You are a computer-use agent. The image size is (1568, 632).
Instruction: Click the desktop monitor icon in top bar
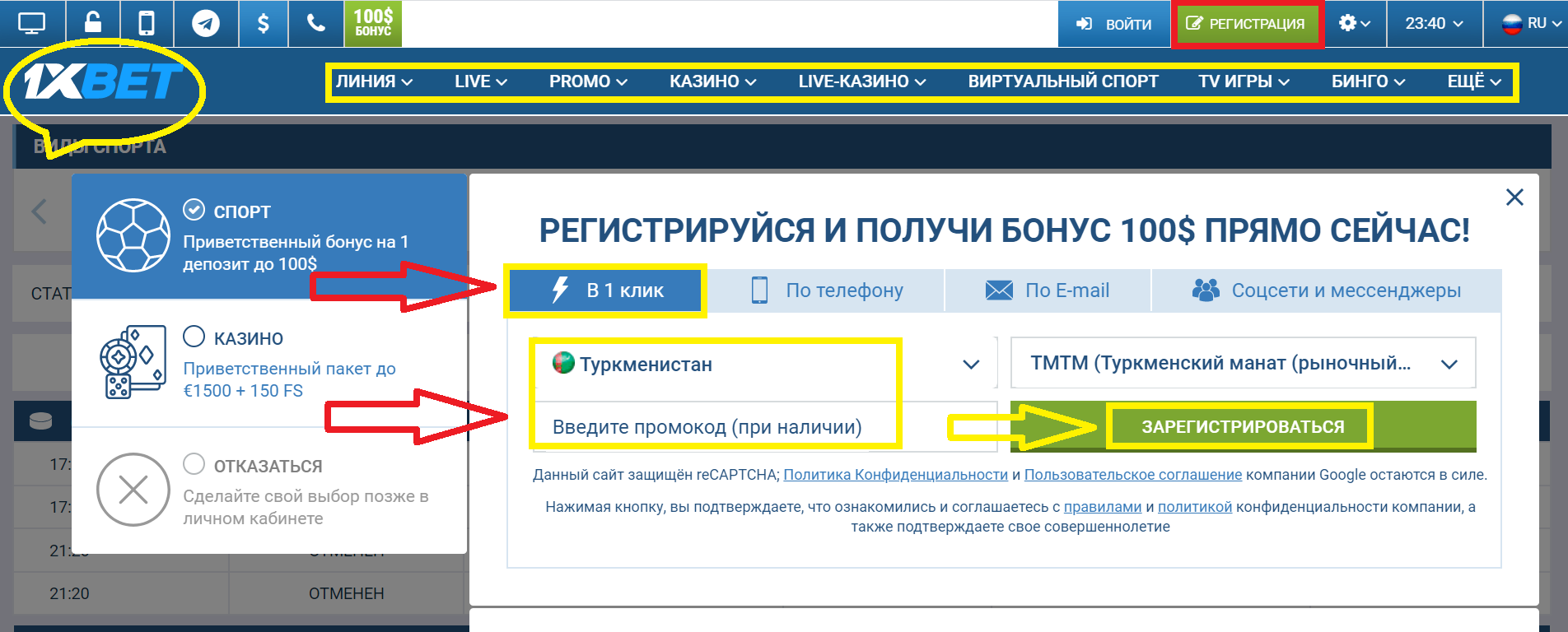pos(31,23)
